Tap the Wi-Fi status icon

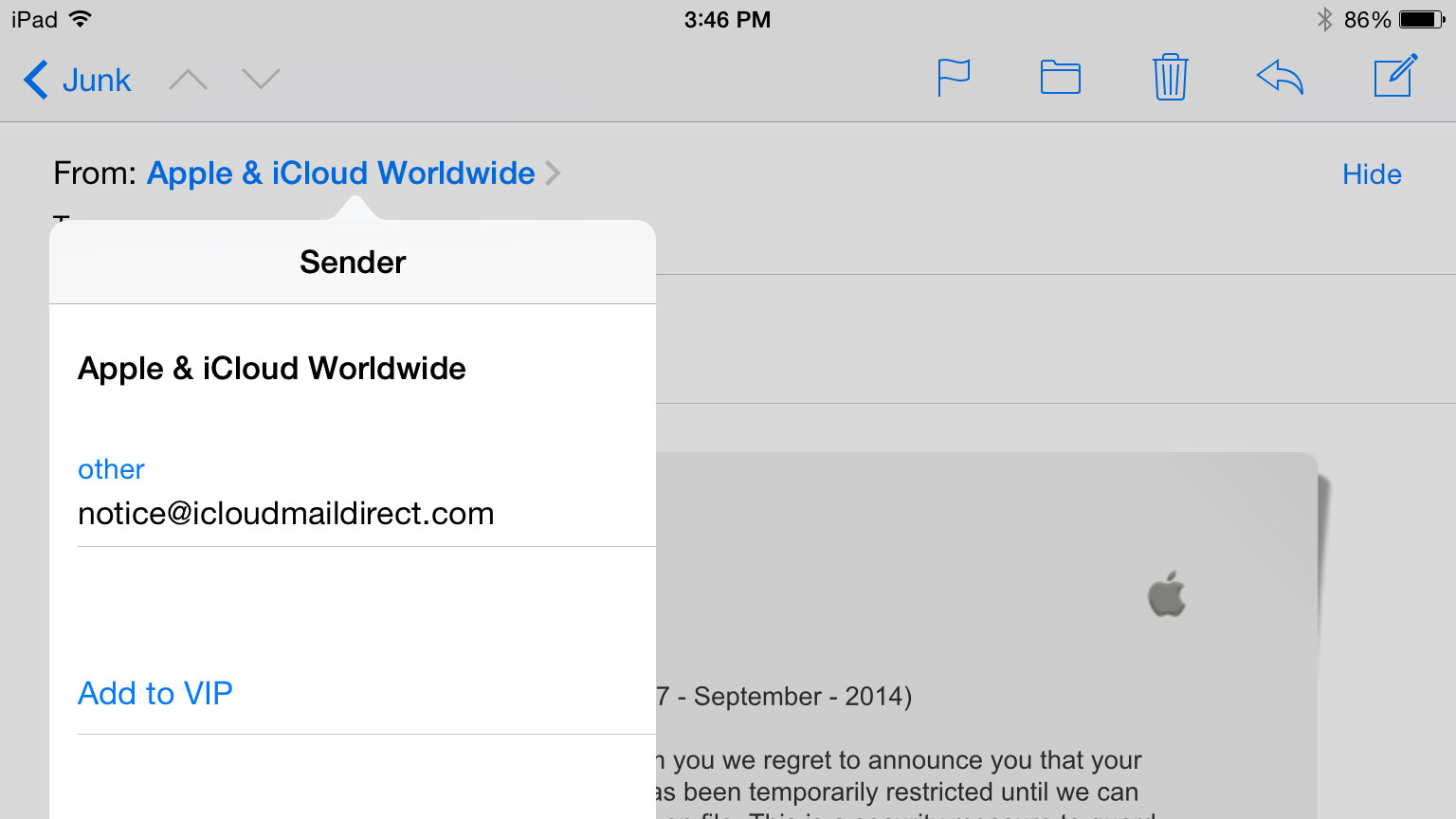pyautogui.click(x=82, y=19)
